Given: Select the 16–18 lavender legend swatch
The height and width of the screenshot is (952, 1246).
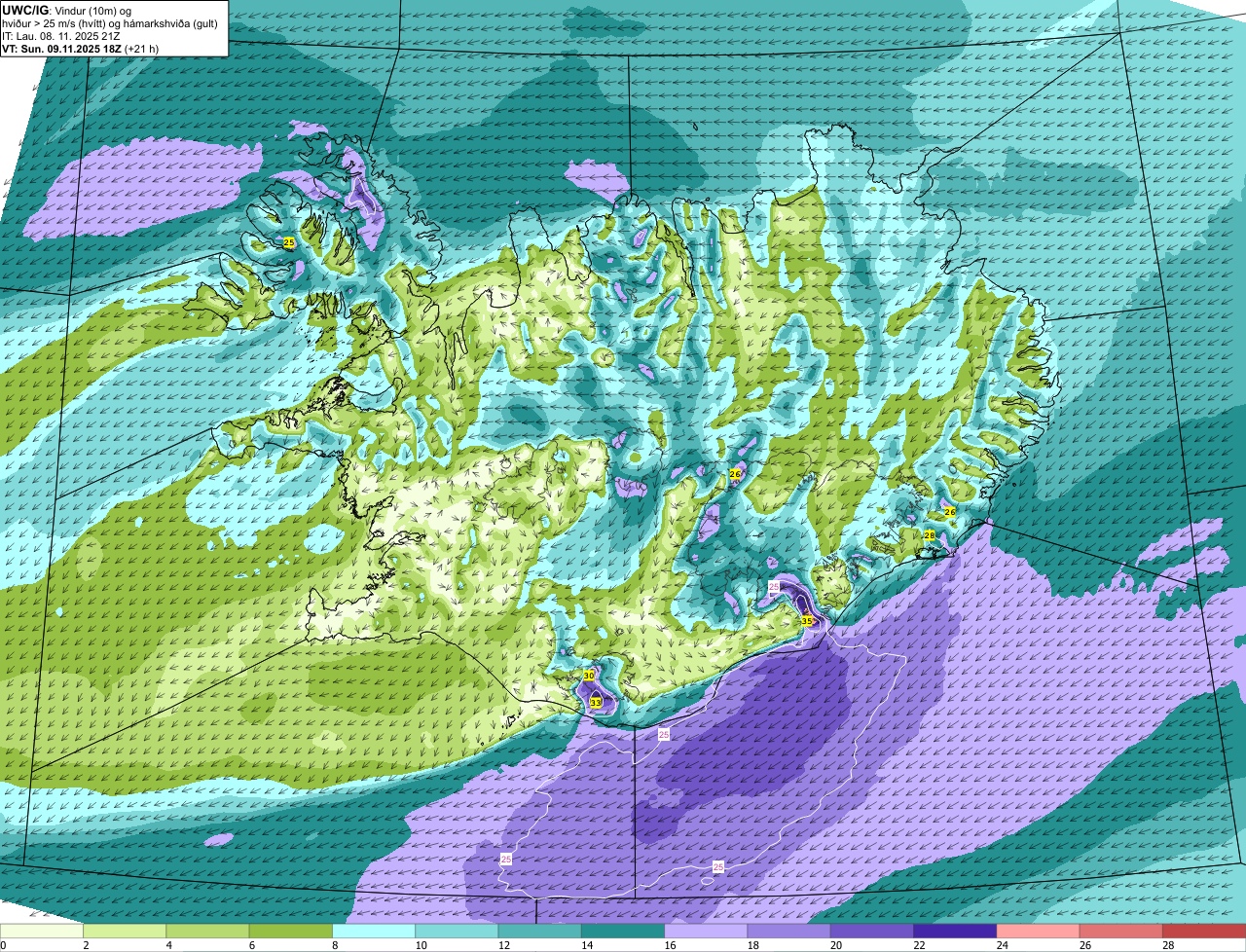Looking at the screenshot, I should (706, 932).
